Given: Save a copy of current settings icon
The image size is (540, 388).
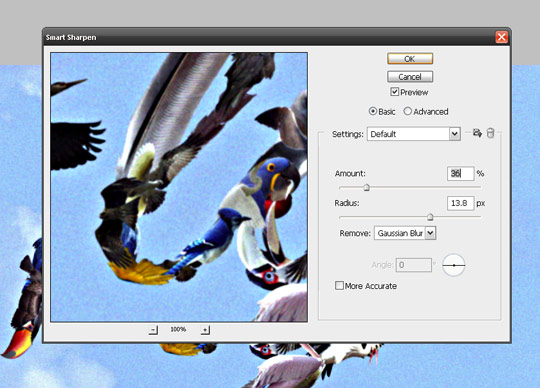Looking at the screenshot, I should pos(477,133).
